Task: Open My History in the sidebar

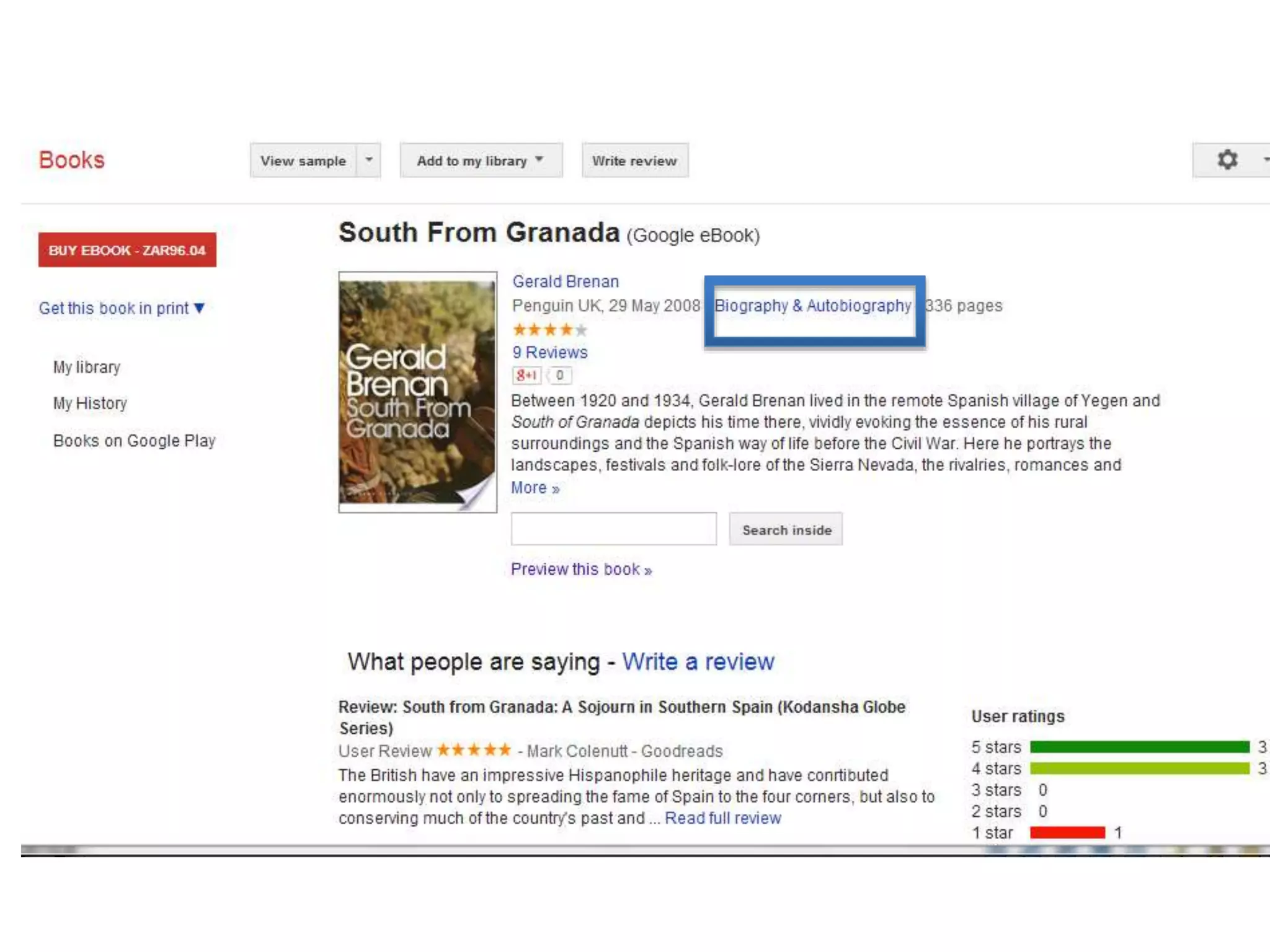Action: tap(90, 403)
